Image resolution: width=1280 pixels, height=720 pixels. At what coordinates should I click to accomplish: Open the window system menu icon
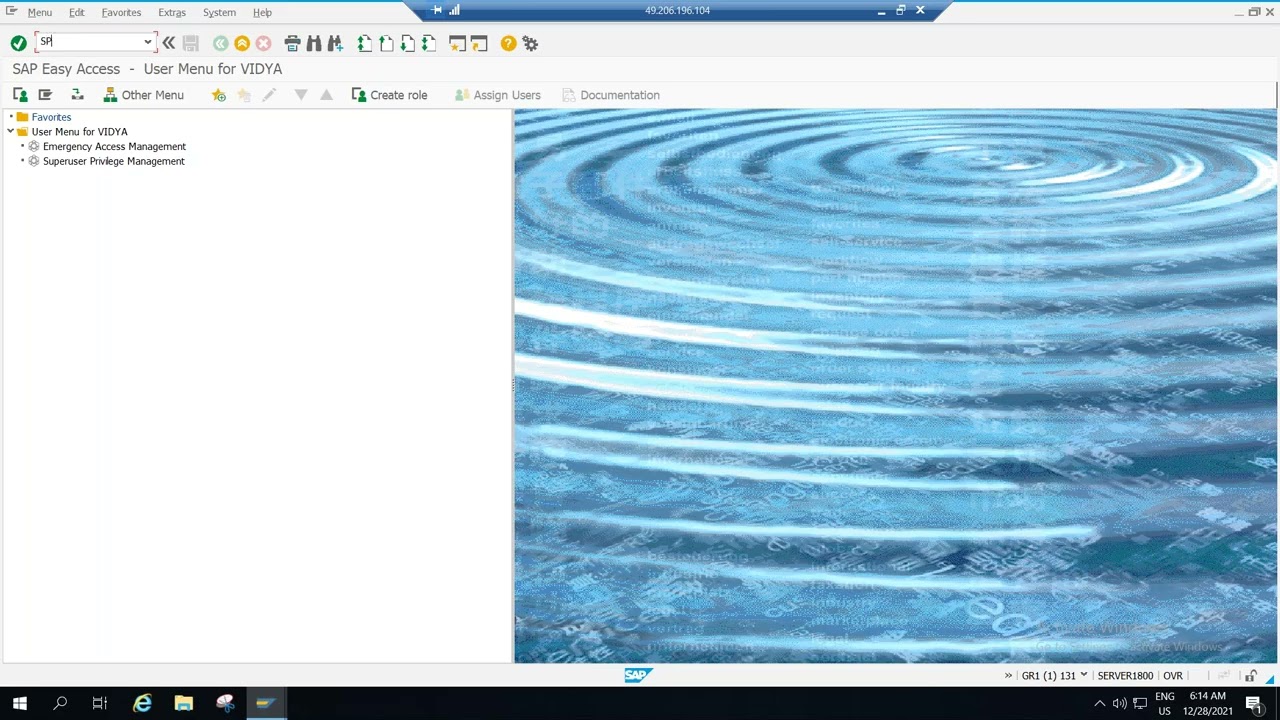(11, 11)
